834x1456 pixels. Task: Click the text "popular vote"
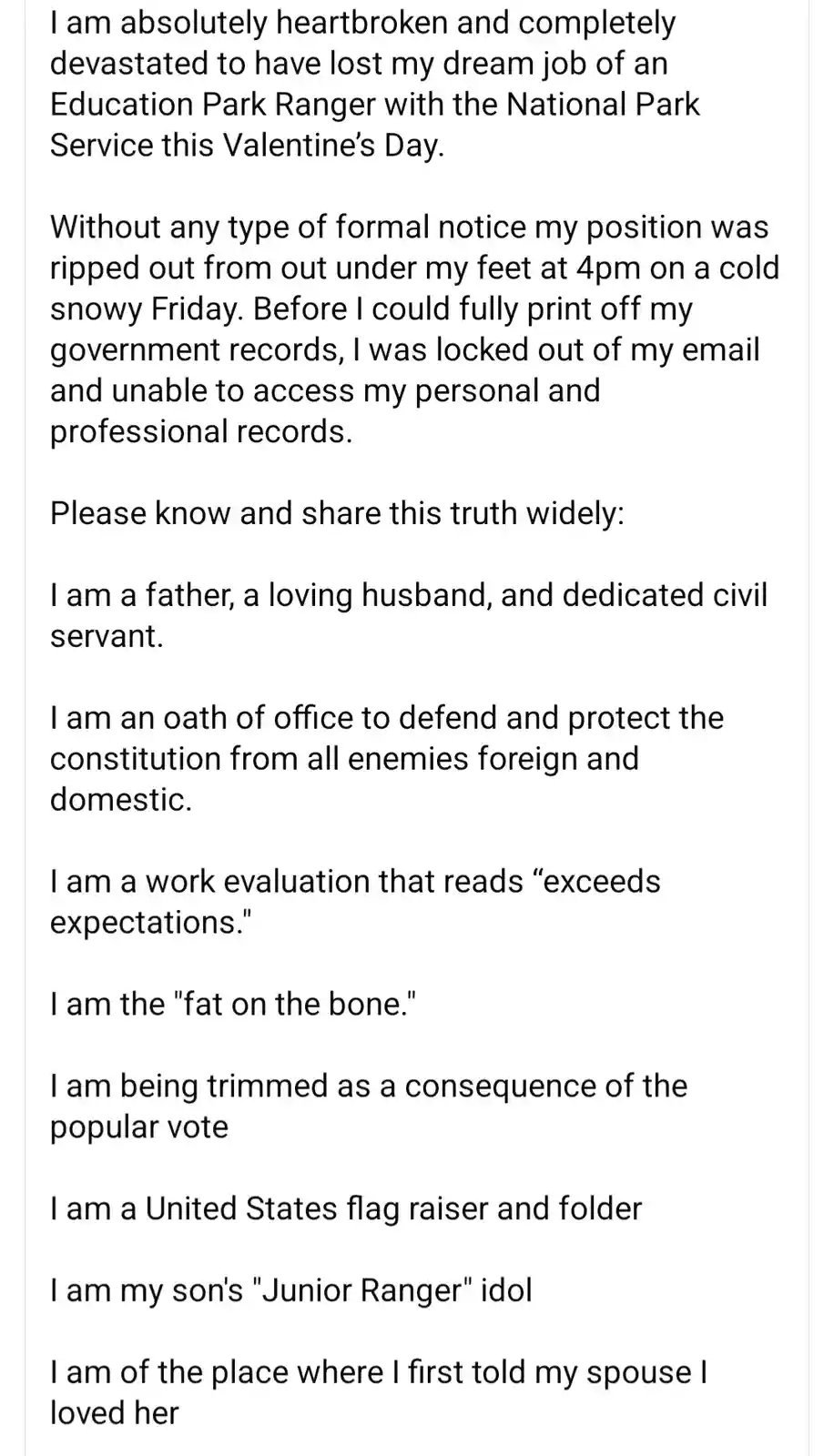click(x=139, y=1127)
